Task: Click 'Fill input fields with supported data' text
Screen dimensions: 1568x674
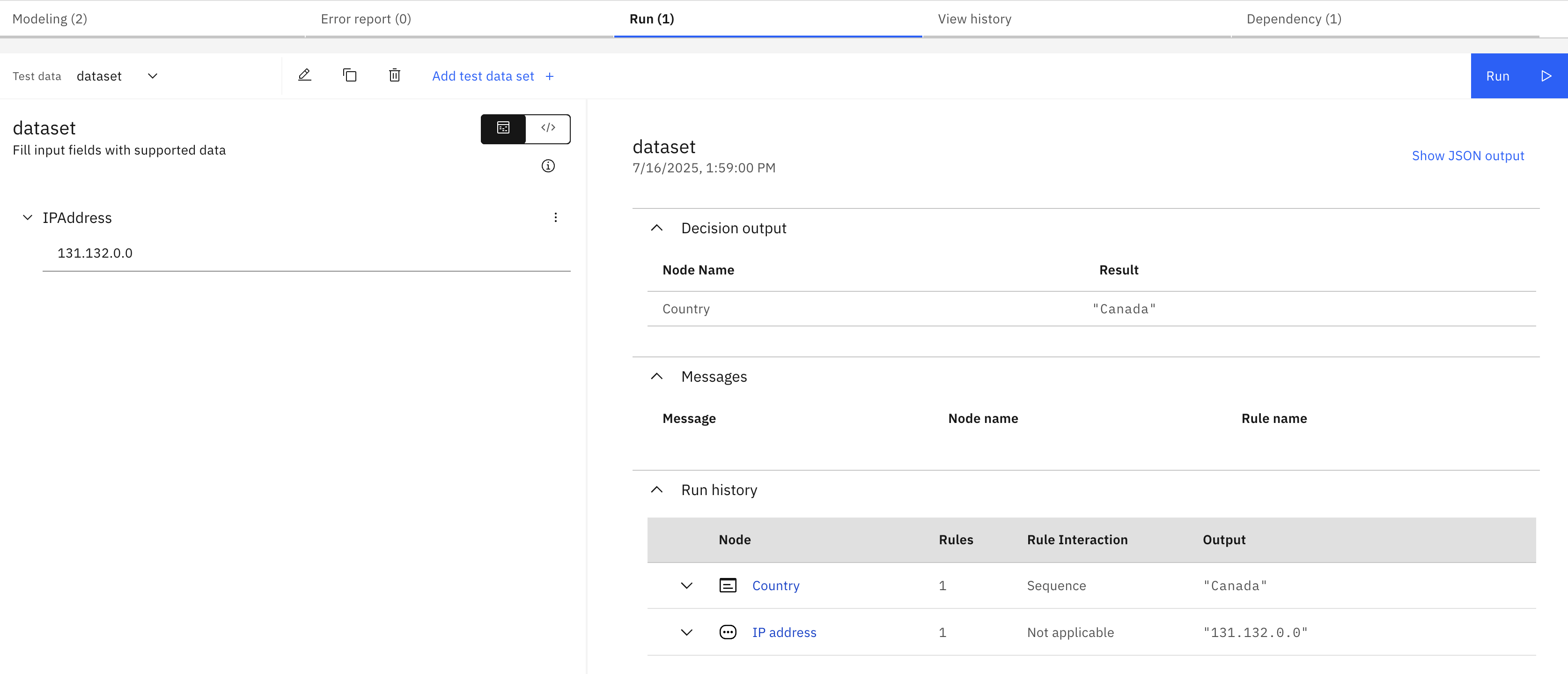Action: [119, 150]
